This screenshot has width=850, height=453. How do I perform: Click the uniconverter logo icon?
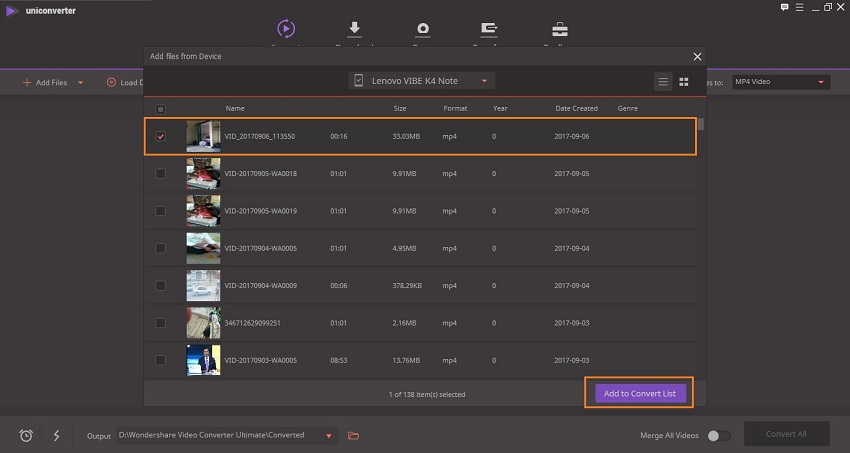click(x=11, y=11)
